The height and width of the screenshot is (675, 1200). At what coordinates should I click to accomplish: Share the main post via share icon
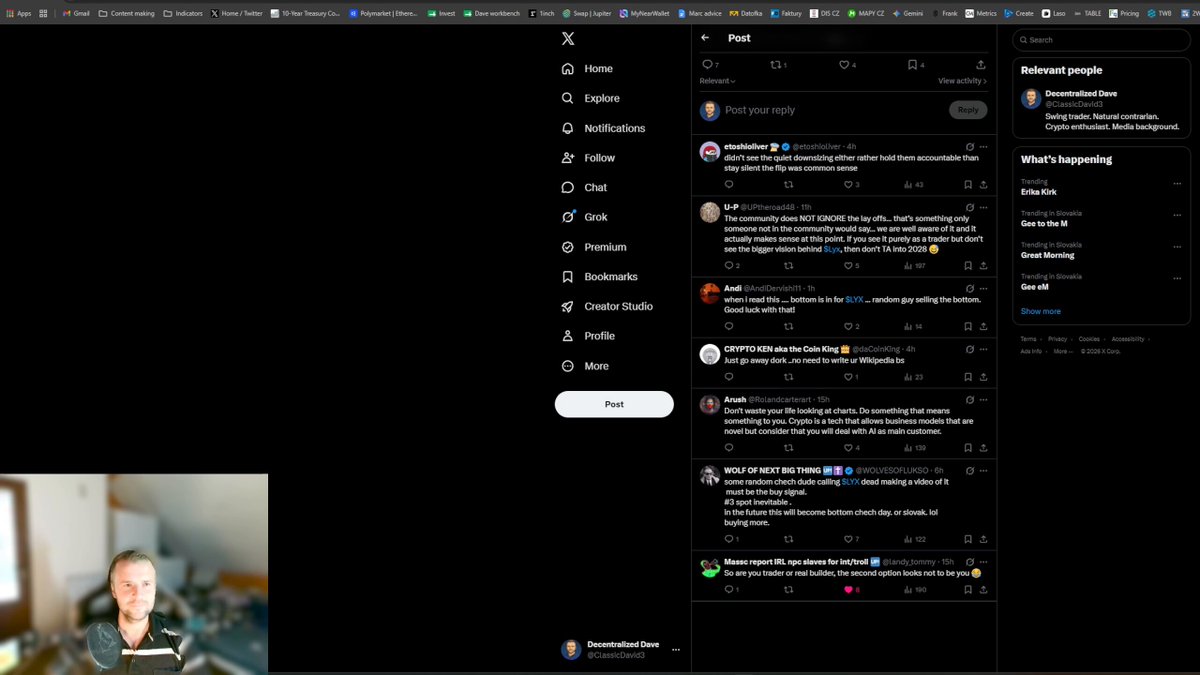(x=981, y=65)
